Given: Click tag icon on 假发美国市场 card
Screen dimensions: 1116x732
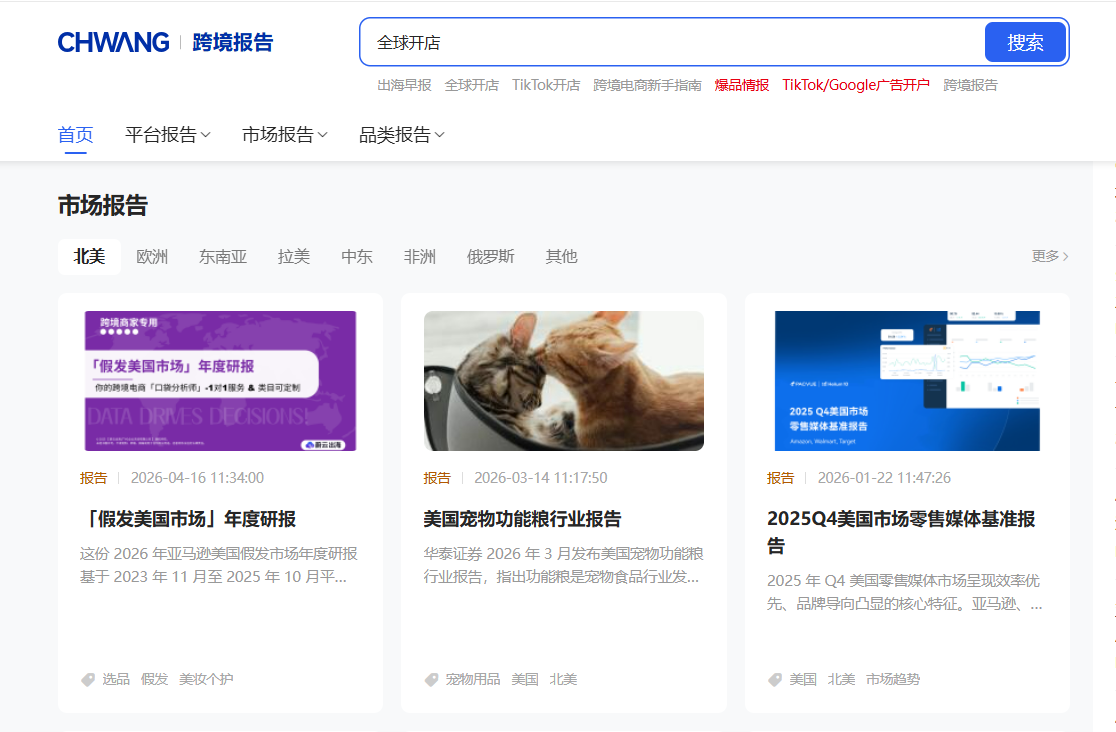Looking at the screenshot, I should click(88, 679).
